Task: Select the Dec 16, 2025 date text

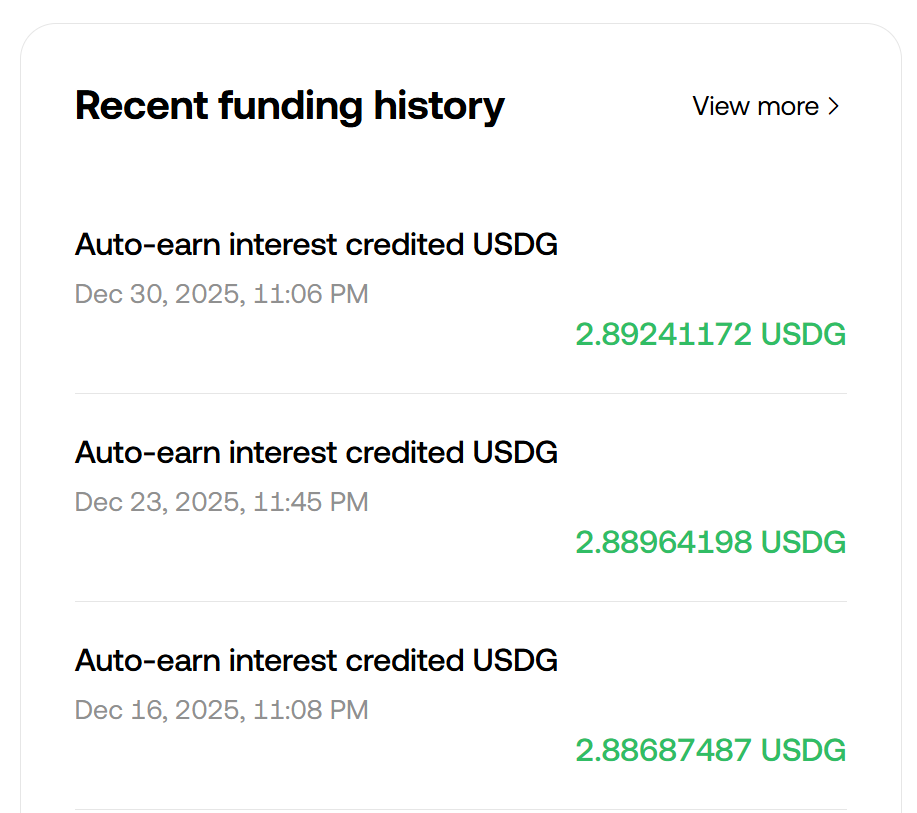Action: tap(156, 710)
